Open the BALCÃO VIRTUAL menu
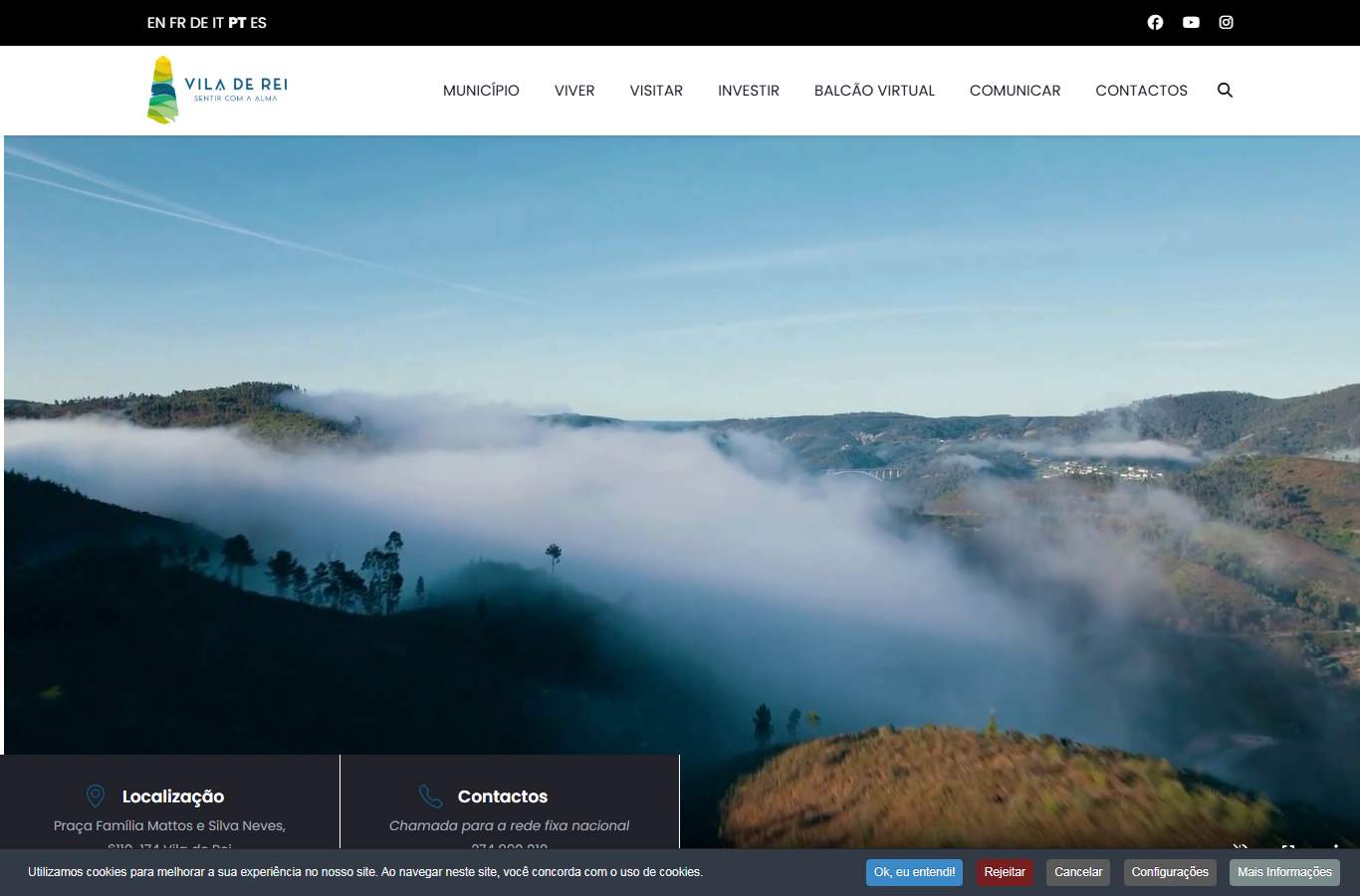This screenshot has width=1360, height=896. [874, 90]
